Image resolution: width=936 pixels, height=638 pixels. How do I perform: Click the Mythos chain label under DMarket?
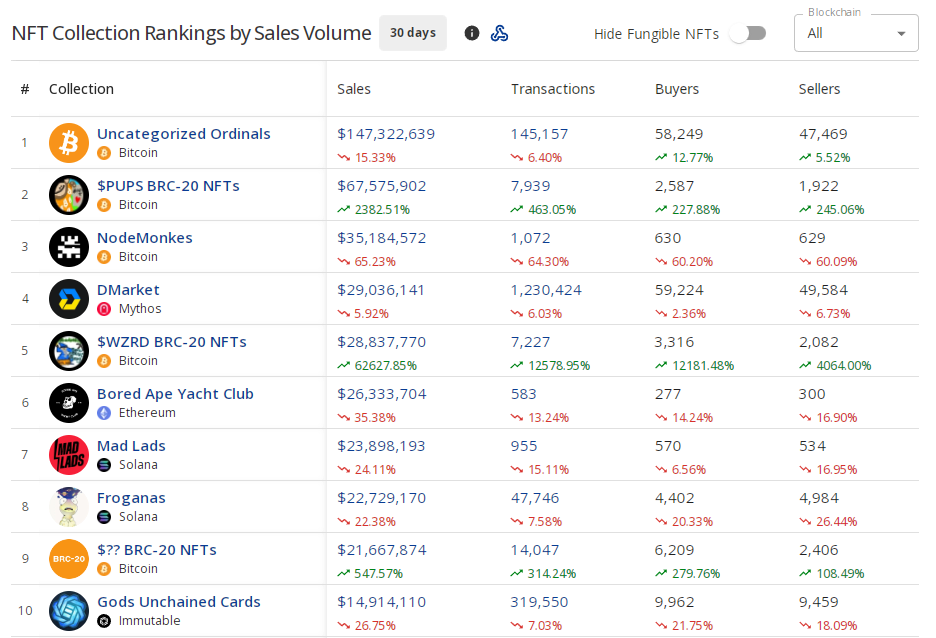point(140,309)
